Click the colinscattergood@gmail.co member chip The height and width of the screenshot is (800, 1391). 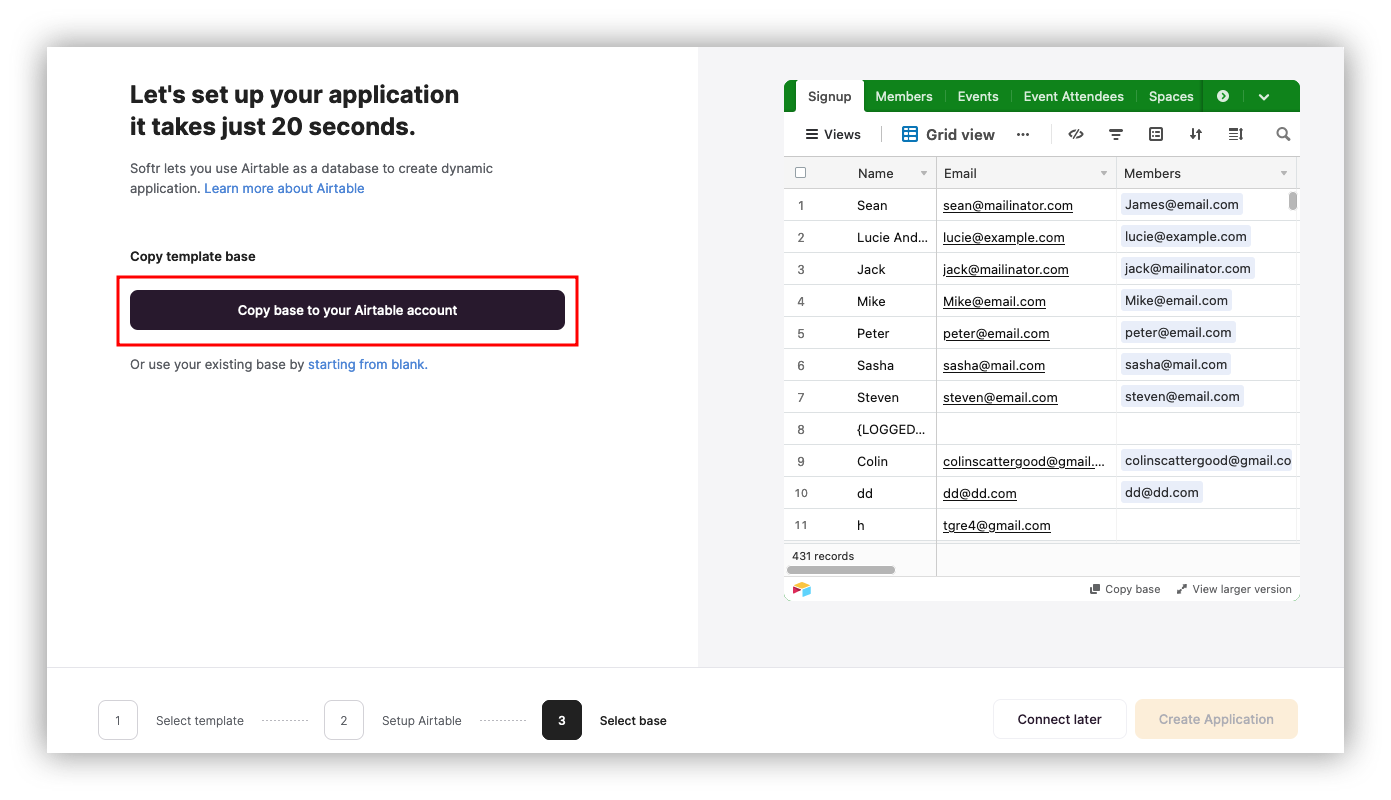click(1207, 460)
